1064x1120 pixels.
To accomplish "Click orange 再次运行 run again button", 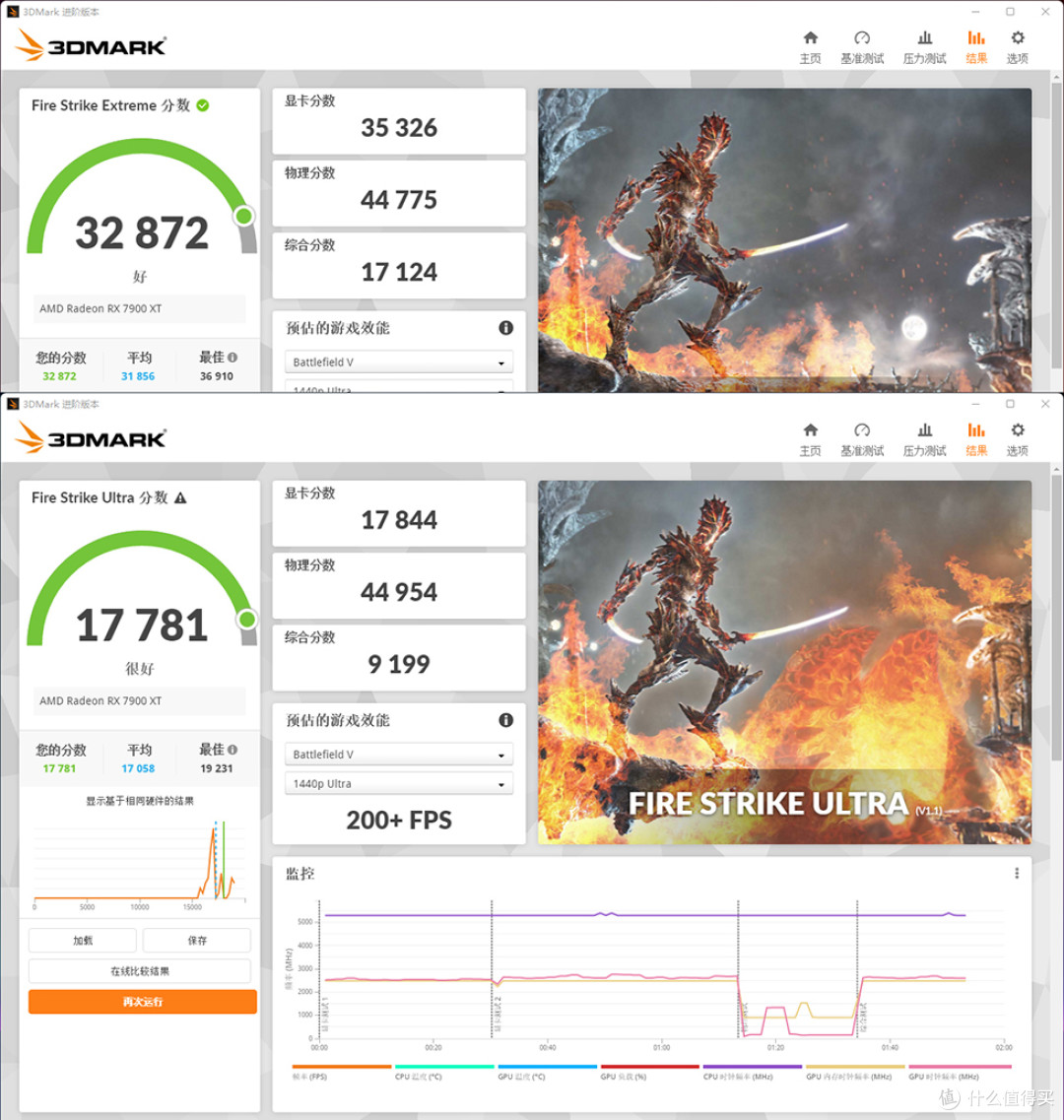I will tap(143, 1002).
